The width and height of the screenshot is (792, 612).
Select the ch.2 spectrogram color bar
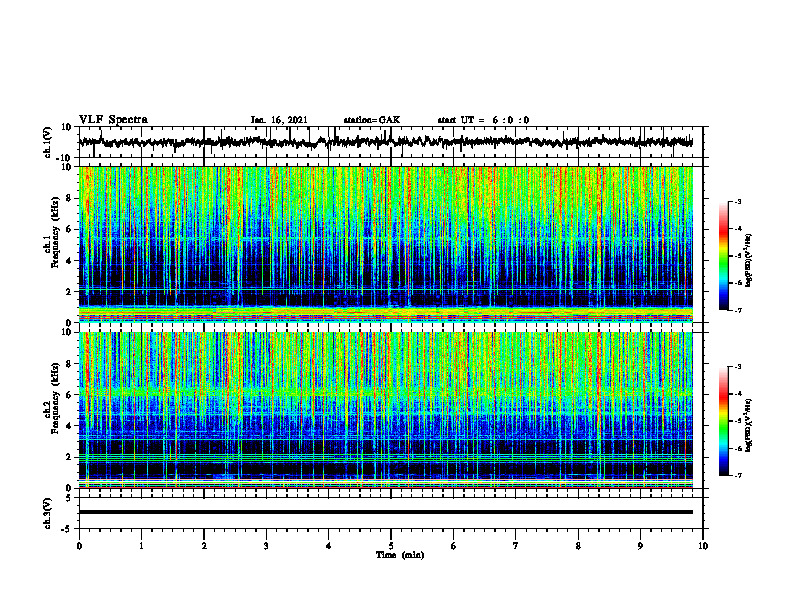pos(724,421)
